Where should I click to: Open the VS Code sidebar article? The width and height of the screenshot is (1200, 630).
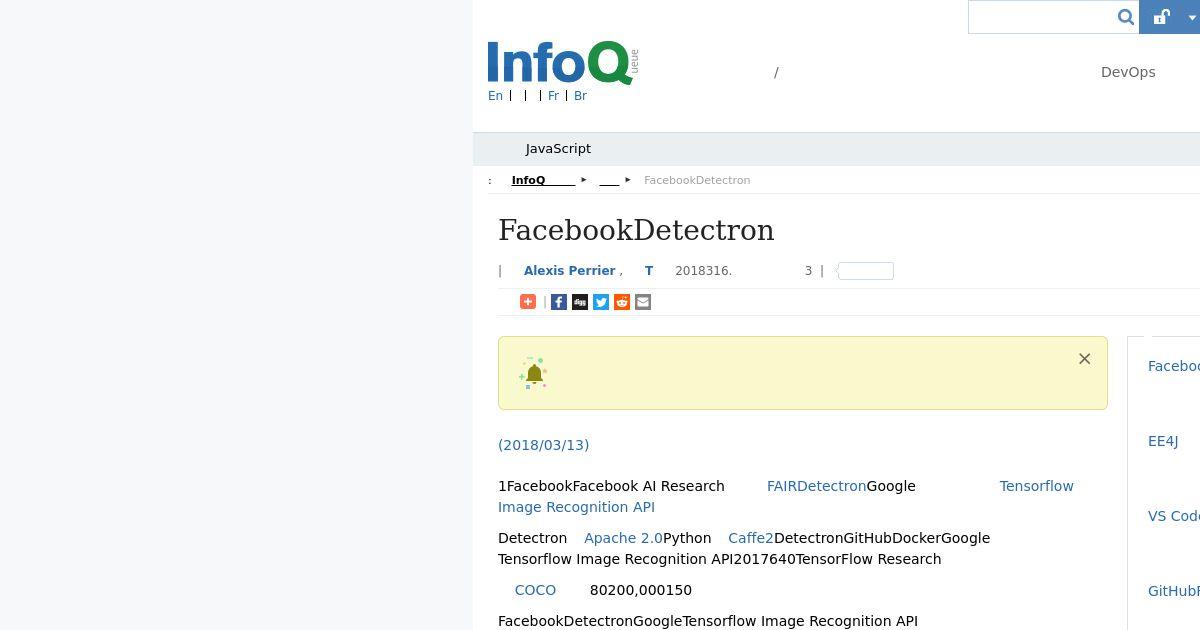(x=1174, y=516)
